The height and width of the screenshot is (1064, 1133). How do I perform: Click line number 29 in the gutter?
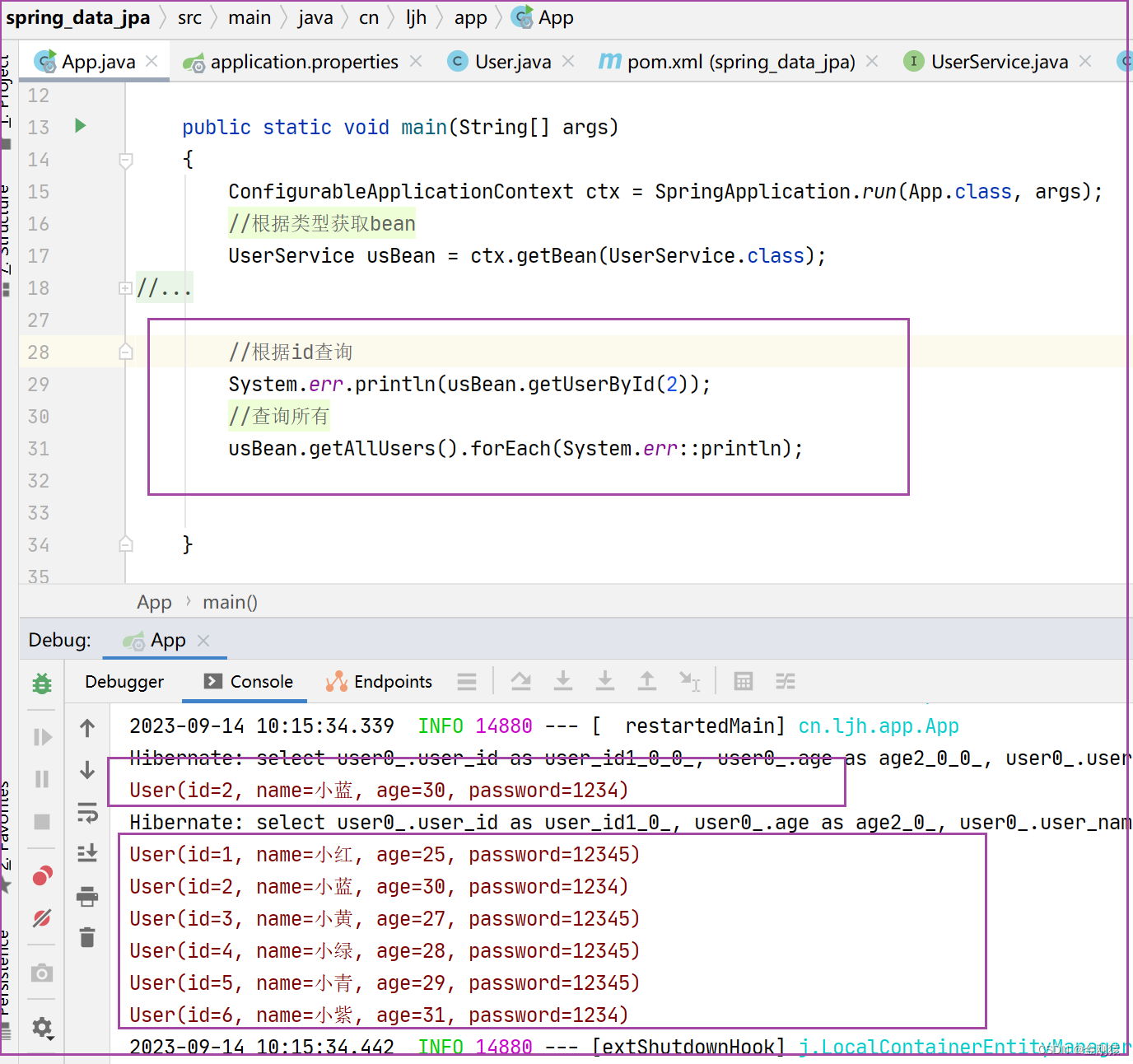point(38,384)
